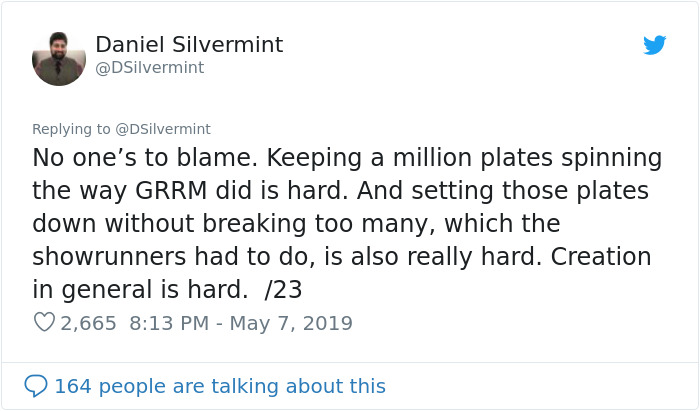
Task: Click the Twitter bird logo
Action: (655, 45)
